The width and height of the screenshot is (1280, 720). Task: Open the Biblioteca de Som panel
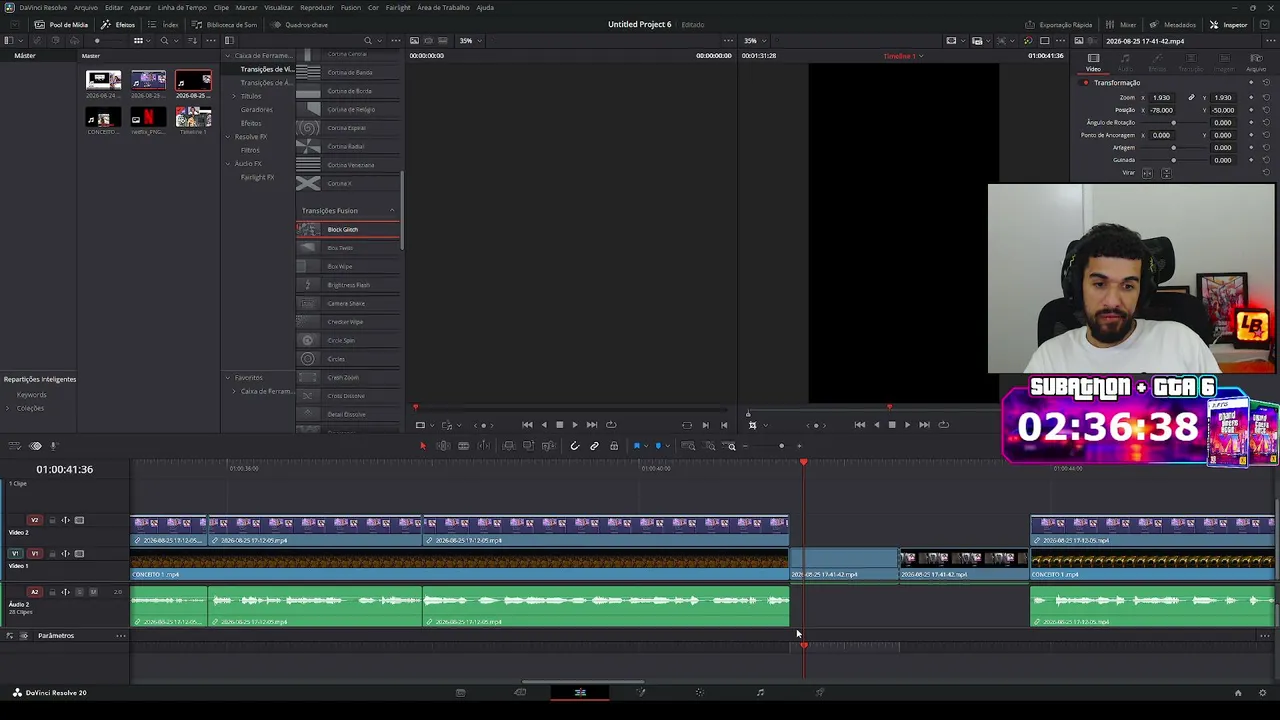pyautogui.click(x=226, y=24)
